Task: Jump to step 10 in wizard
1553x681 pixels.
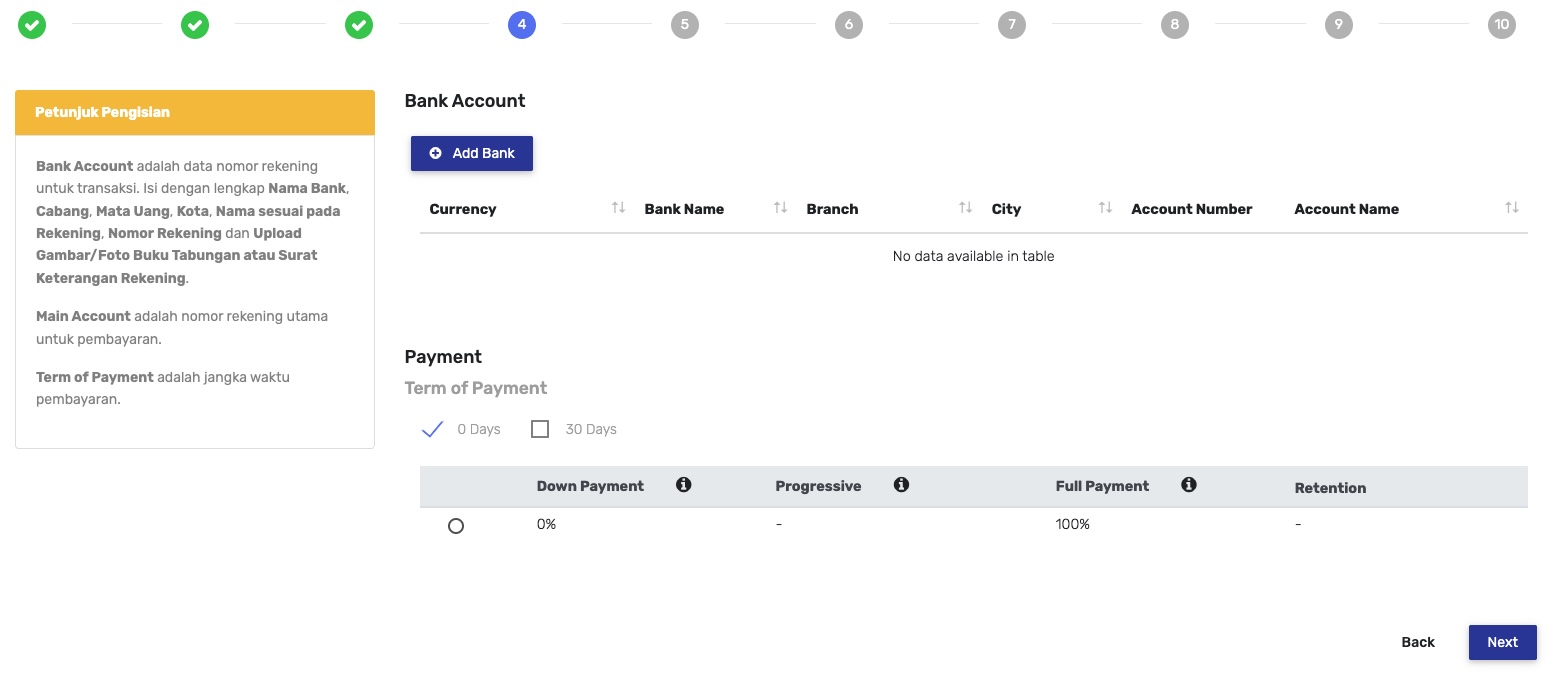Action: click(x=1501, y=25)
